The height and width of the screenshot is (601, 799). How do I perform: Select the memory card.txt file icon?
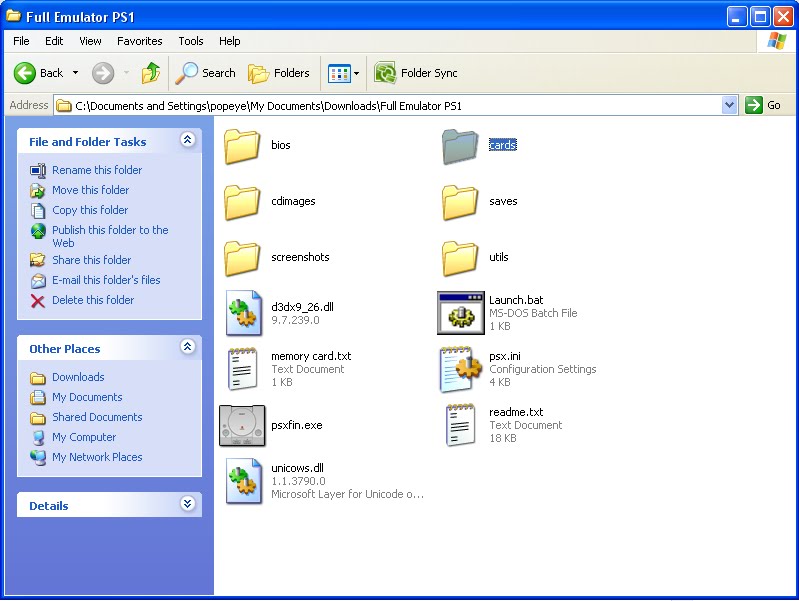[x=242, y=369]
